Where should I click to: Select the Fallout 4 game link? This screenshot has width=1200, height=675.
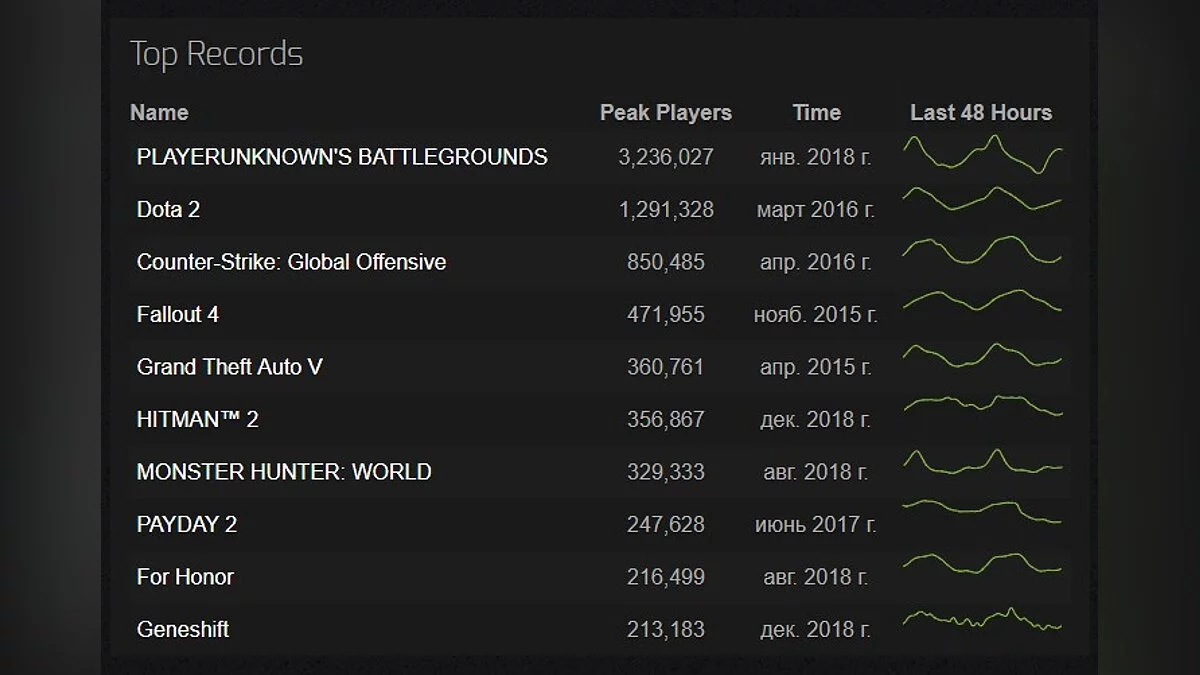coord(178,315)
